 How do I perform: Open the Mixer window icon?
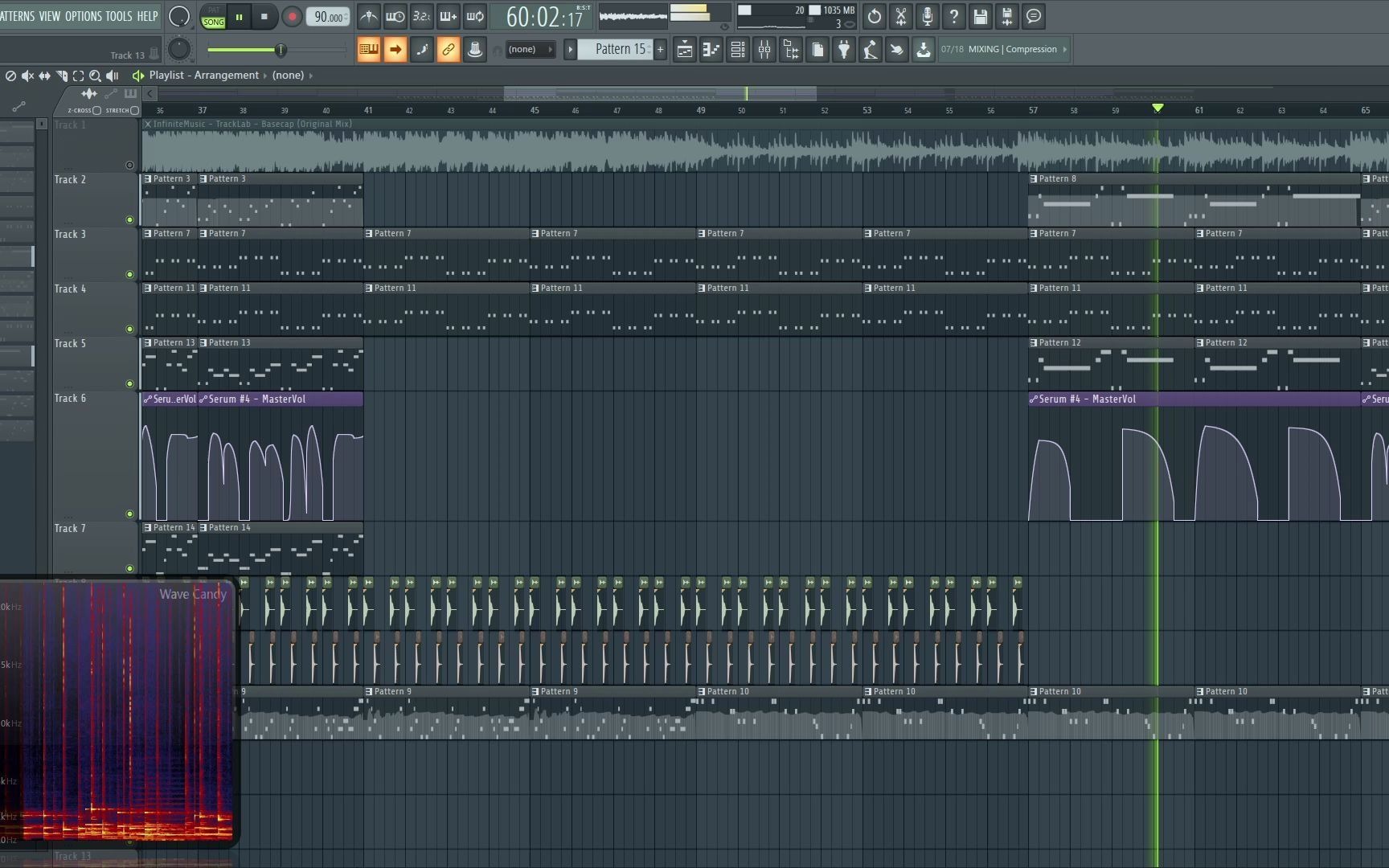(764, 49)
